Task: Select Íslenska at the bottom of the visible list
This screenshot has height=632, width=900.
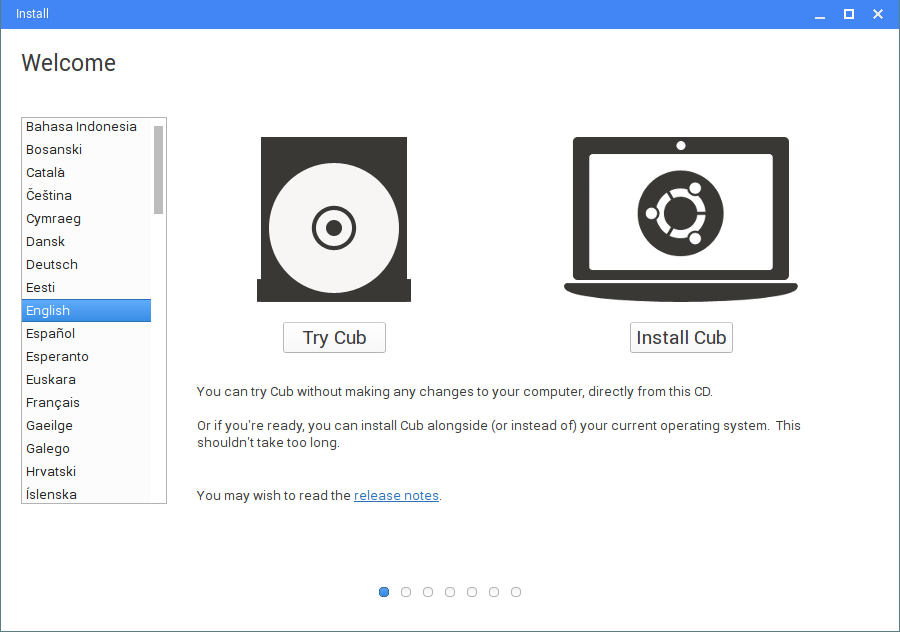Action: [86, 494]
